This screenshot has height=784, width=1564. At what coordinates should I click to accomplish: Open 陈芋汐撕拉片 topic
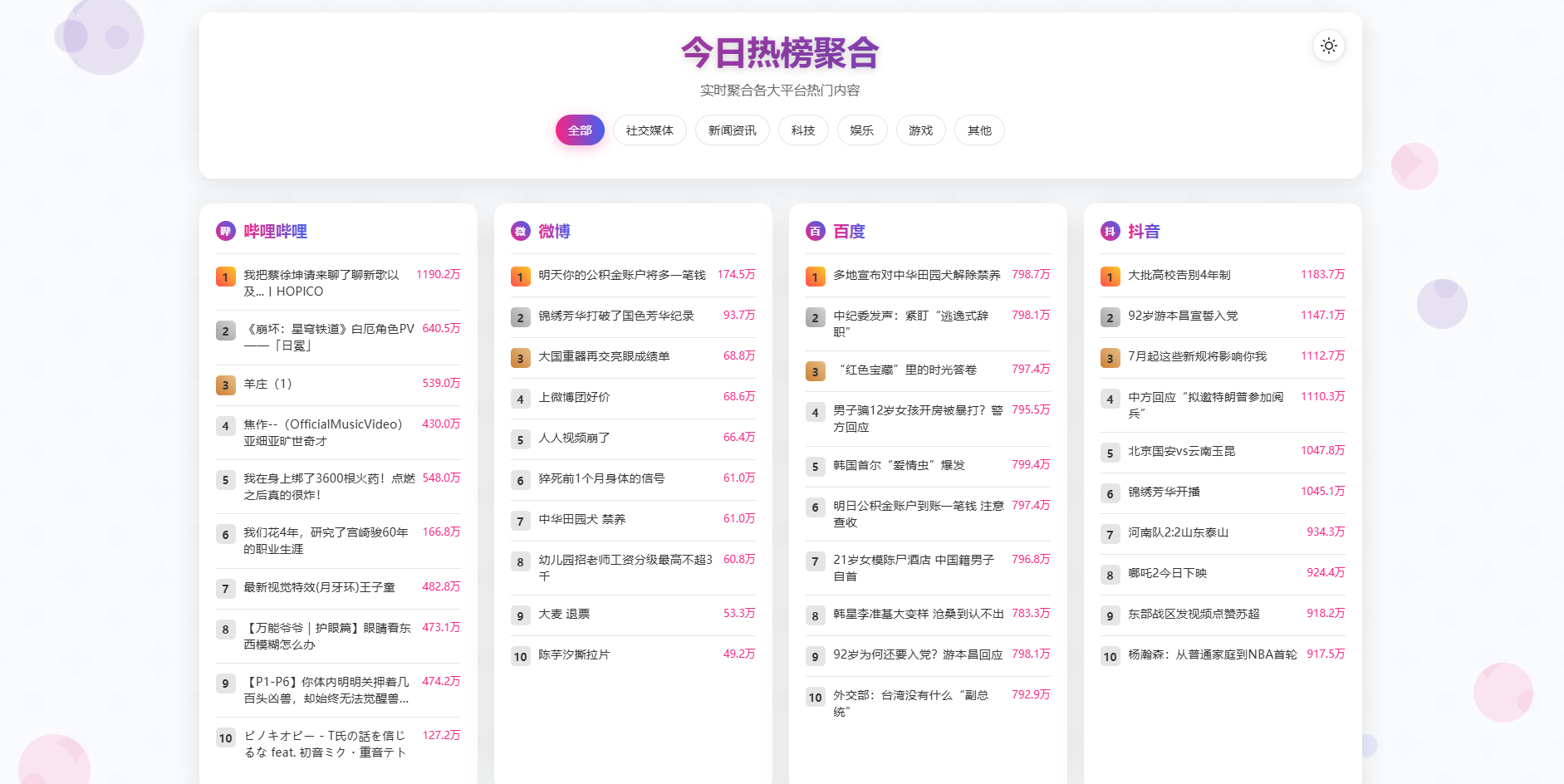(574, 654)
